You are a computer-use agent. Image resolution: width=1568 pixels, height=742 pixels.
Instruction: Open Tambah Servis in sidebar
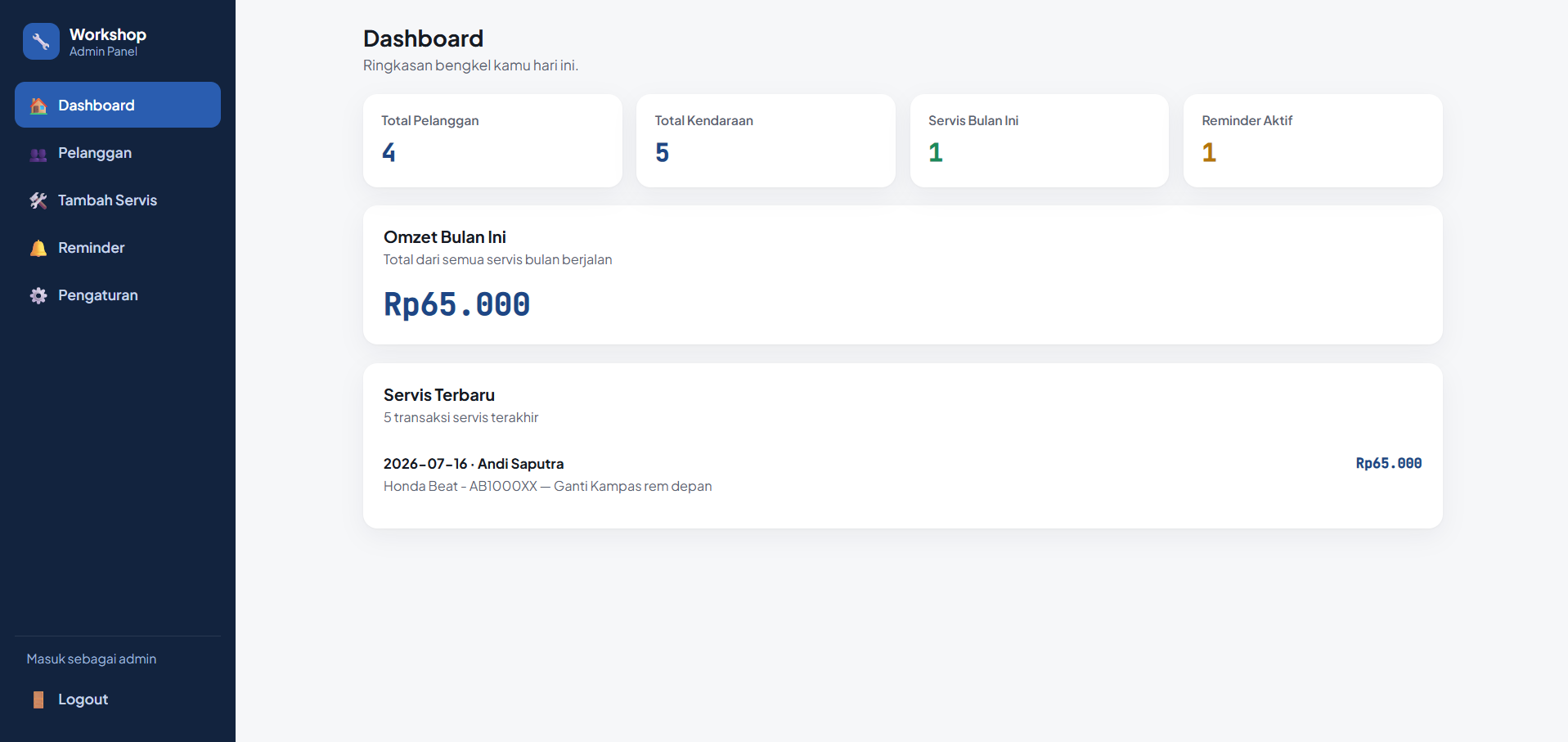point(118,200)
